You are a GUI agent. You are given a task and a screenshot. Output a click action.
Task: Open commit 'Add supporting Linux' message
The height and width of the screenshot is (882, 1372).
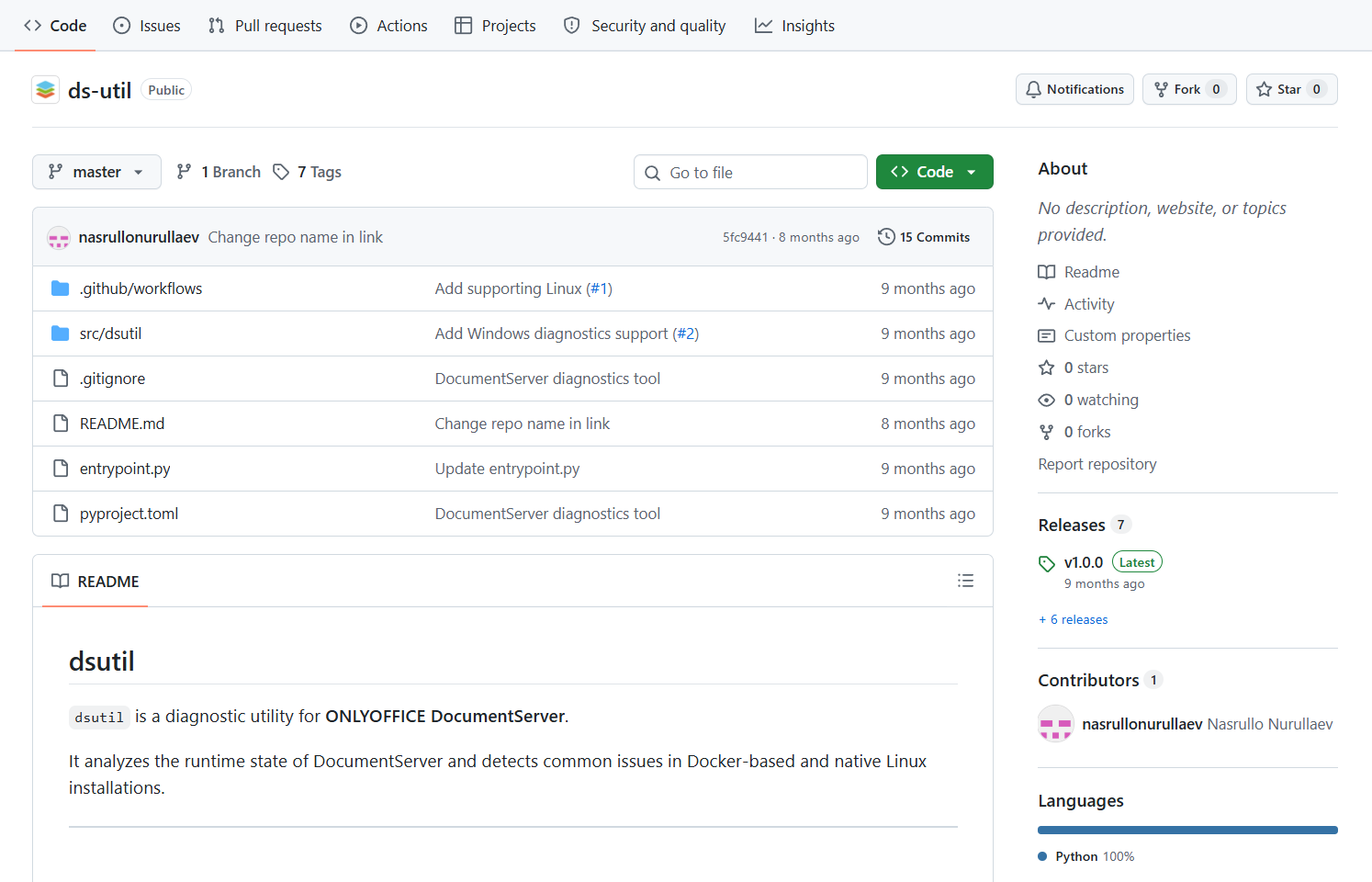(509, 288)
